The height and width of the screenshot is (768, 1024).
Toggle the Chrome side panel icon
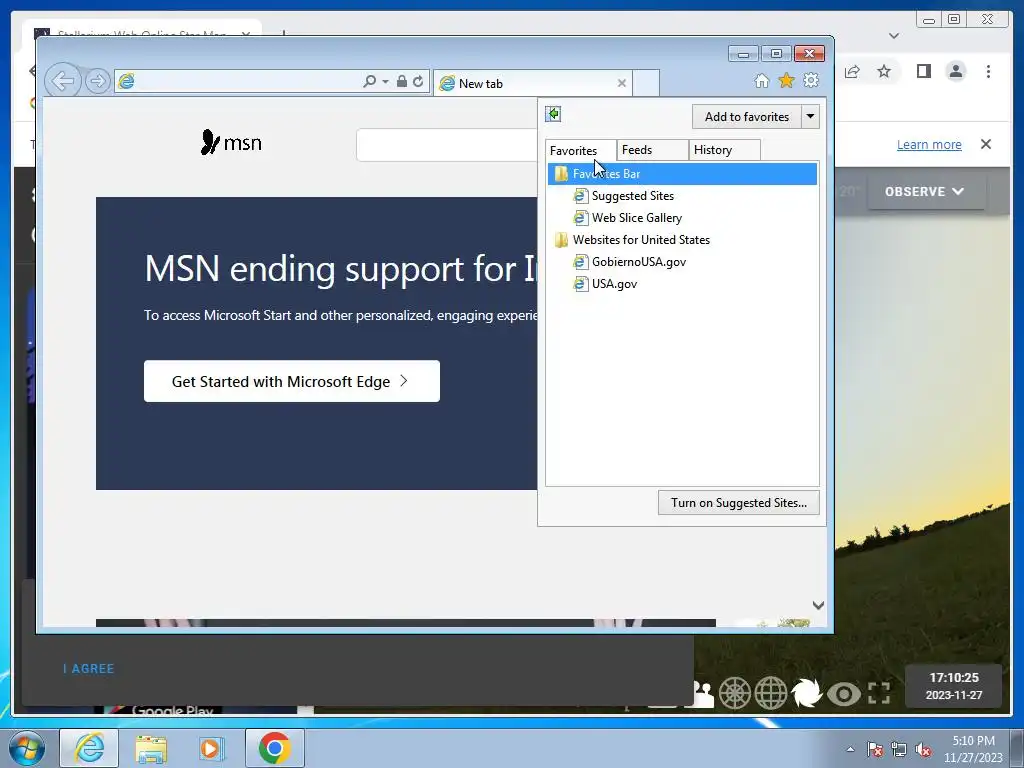click(923, 71)
